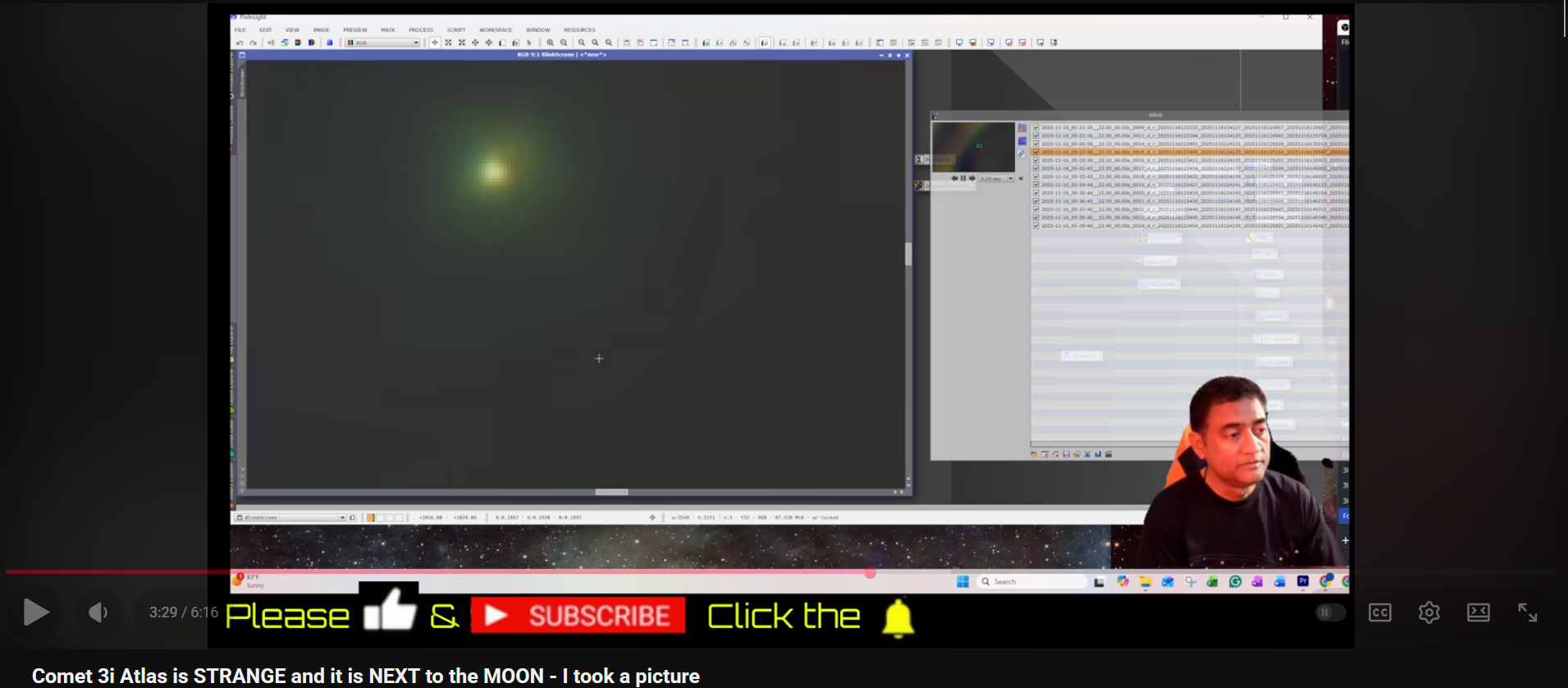Select the 05-38-46 frame row text
The width and height of the screenshot is (1568, 688).
click(x=1195, y=218)
